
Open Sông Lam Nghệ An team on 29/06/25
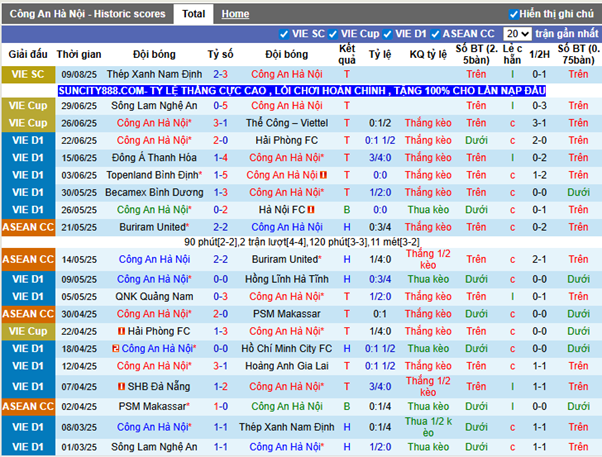(x=154, y=106)
